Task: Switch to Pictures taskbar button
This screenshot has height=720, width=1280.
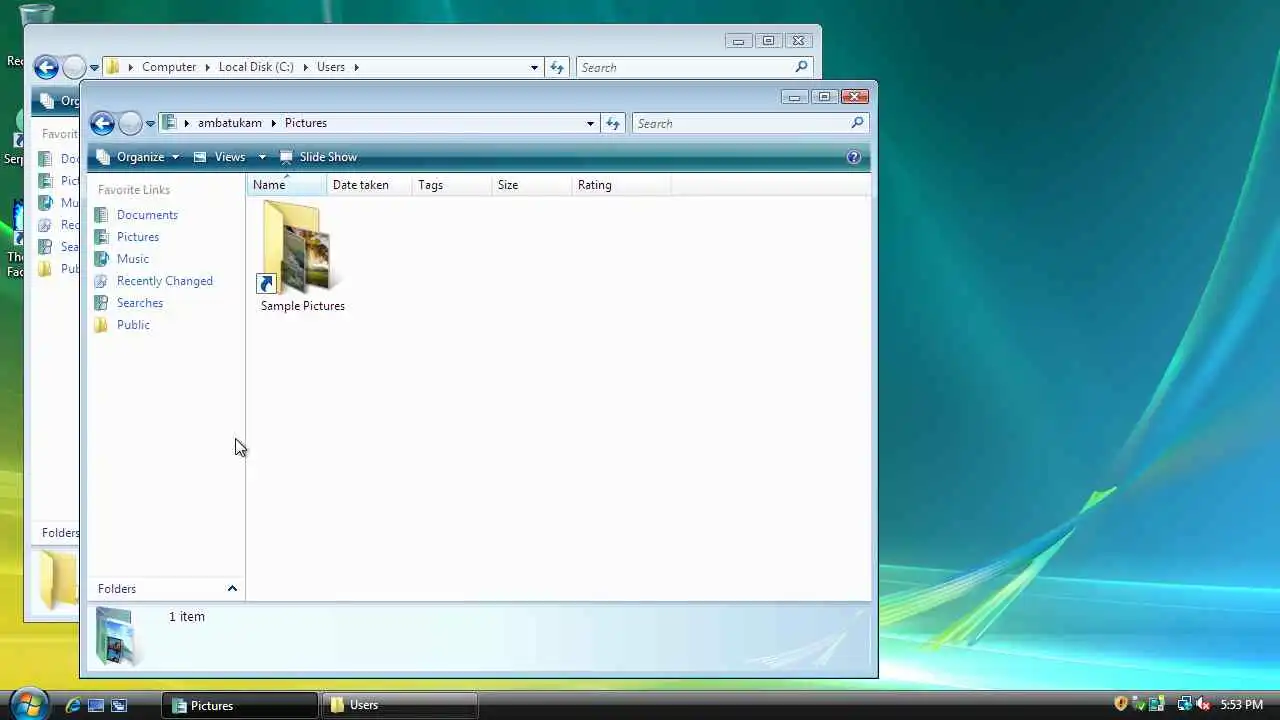Action: [x=240, y=705]
